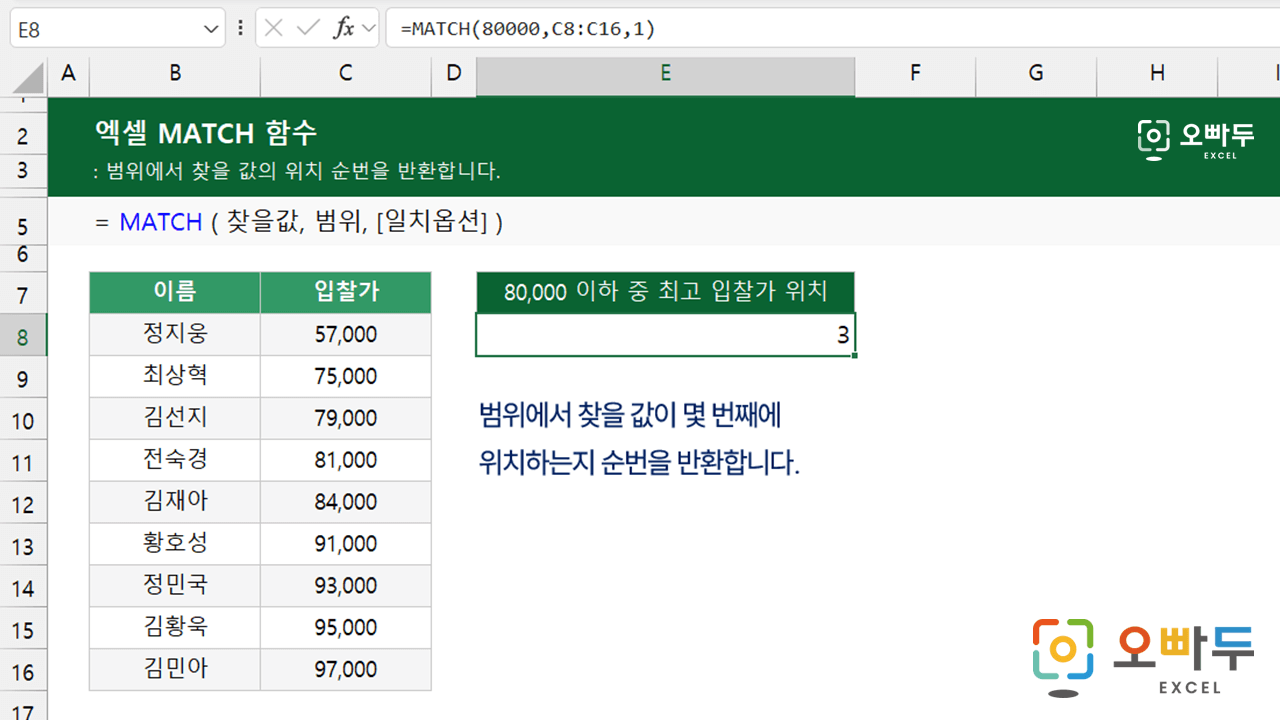Screen dimensions: 1280x720
Task: Click the cell containing 김민아
Action: [175, 670]
